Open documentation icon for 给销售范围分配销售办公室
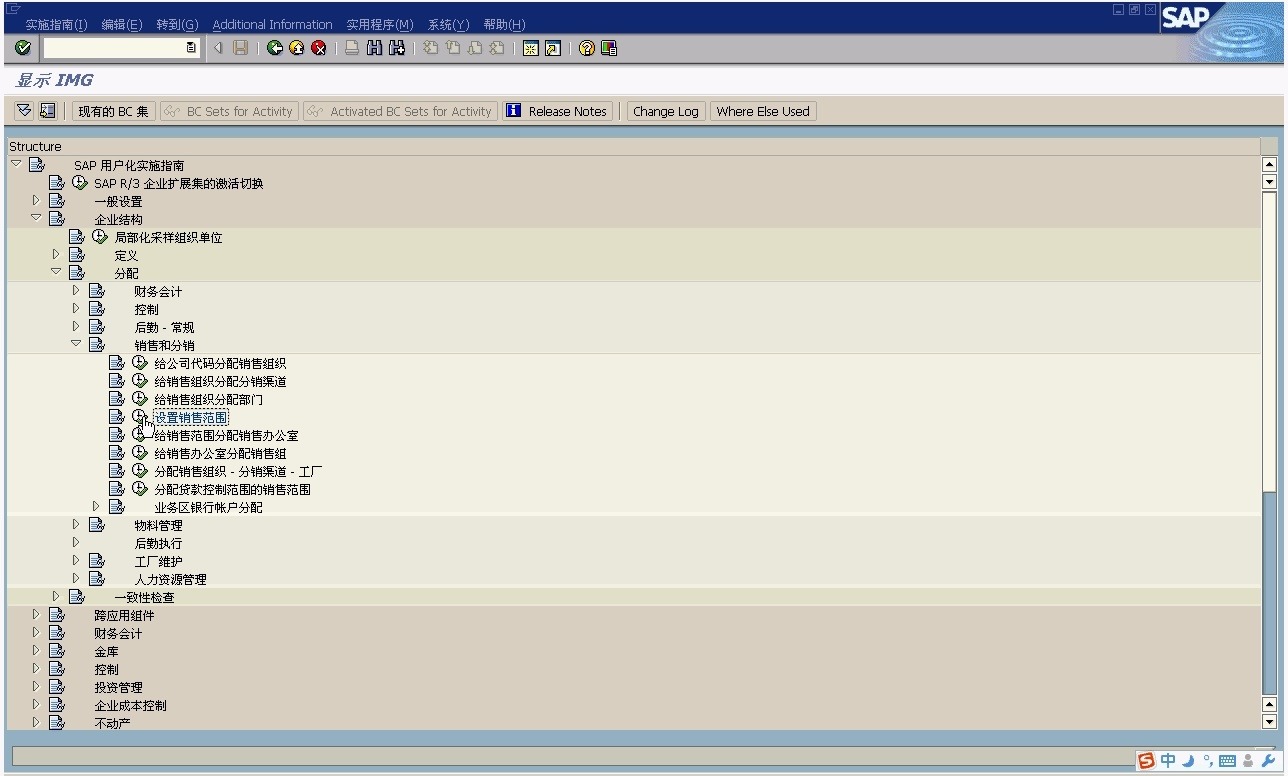This screenshot has width=1288, height=776. [x=117, y=435]
